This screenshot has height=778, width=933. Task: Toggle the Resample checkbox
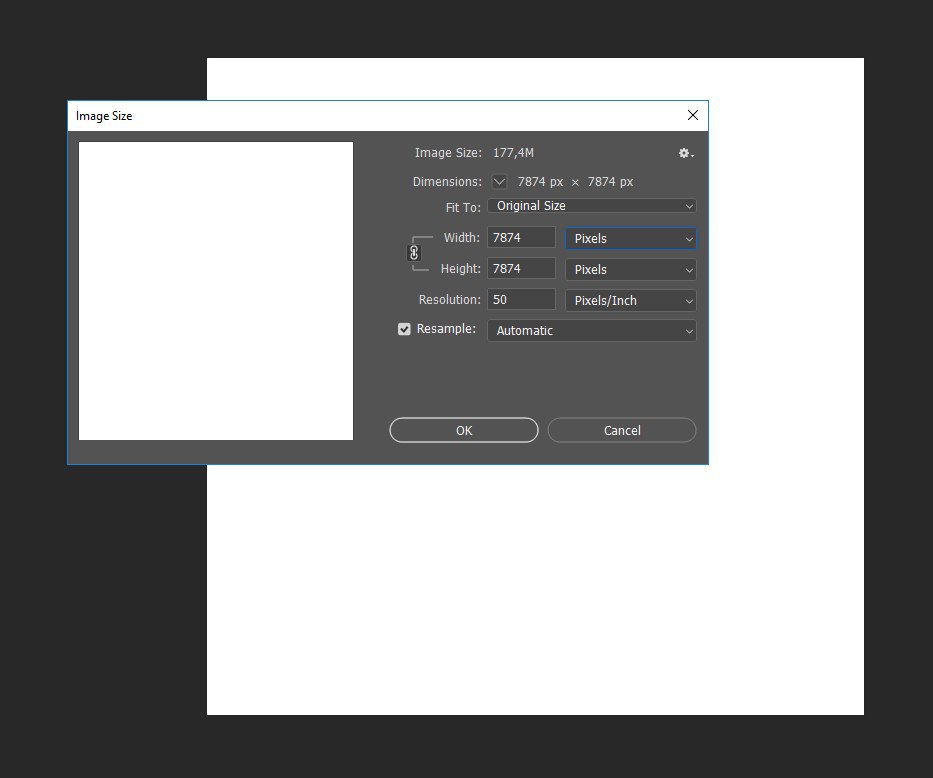[404, 329]
